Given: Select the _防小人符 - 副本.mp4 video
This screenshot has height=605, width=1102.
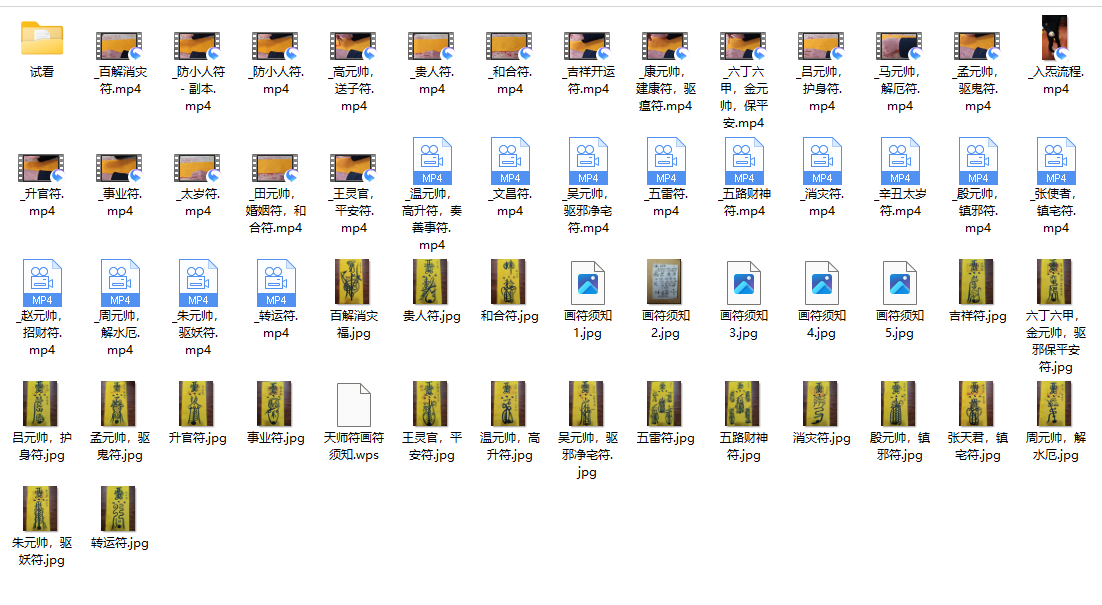Looking at the screenshot, I should pyautogui.click(x=198, y=46).
